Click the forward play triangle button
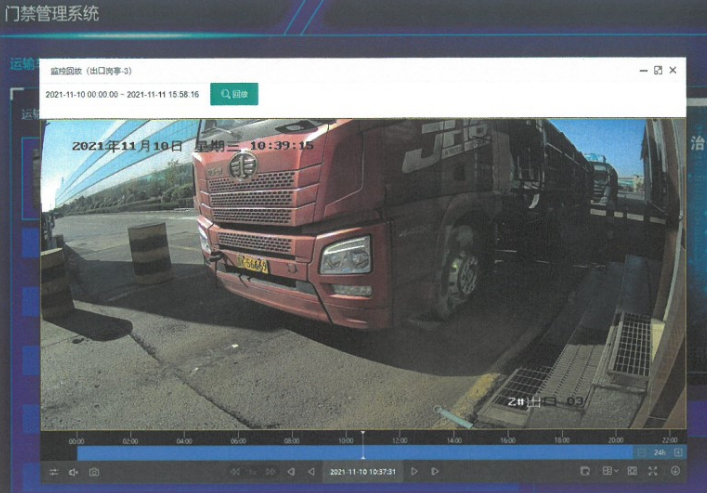The image size is (707, 493). point(415,472)
